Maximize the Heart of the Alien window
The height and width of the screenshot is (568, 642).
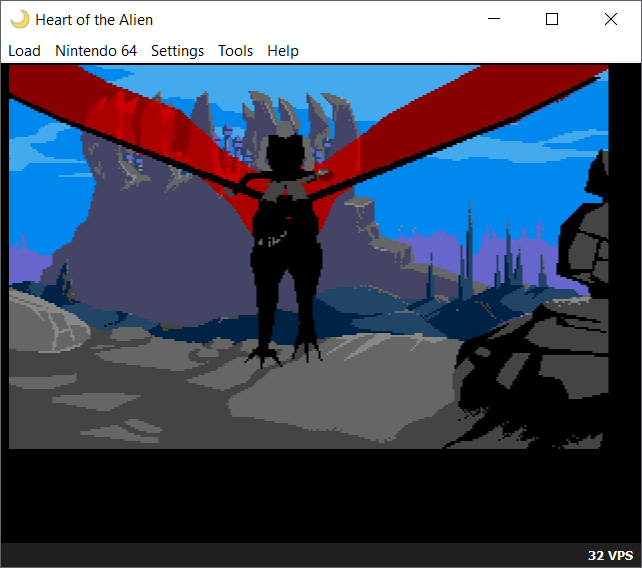552,19
